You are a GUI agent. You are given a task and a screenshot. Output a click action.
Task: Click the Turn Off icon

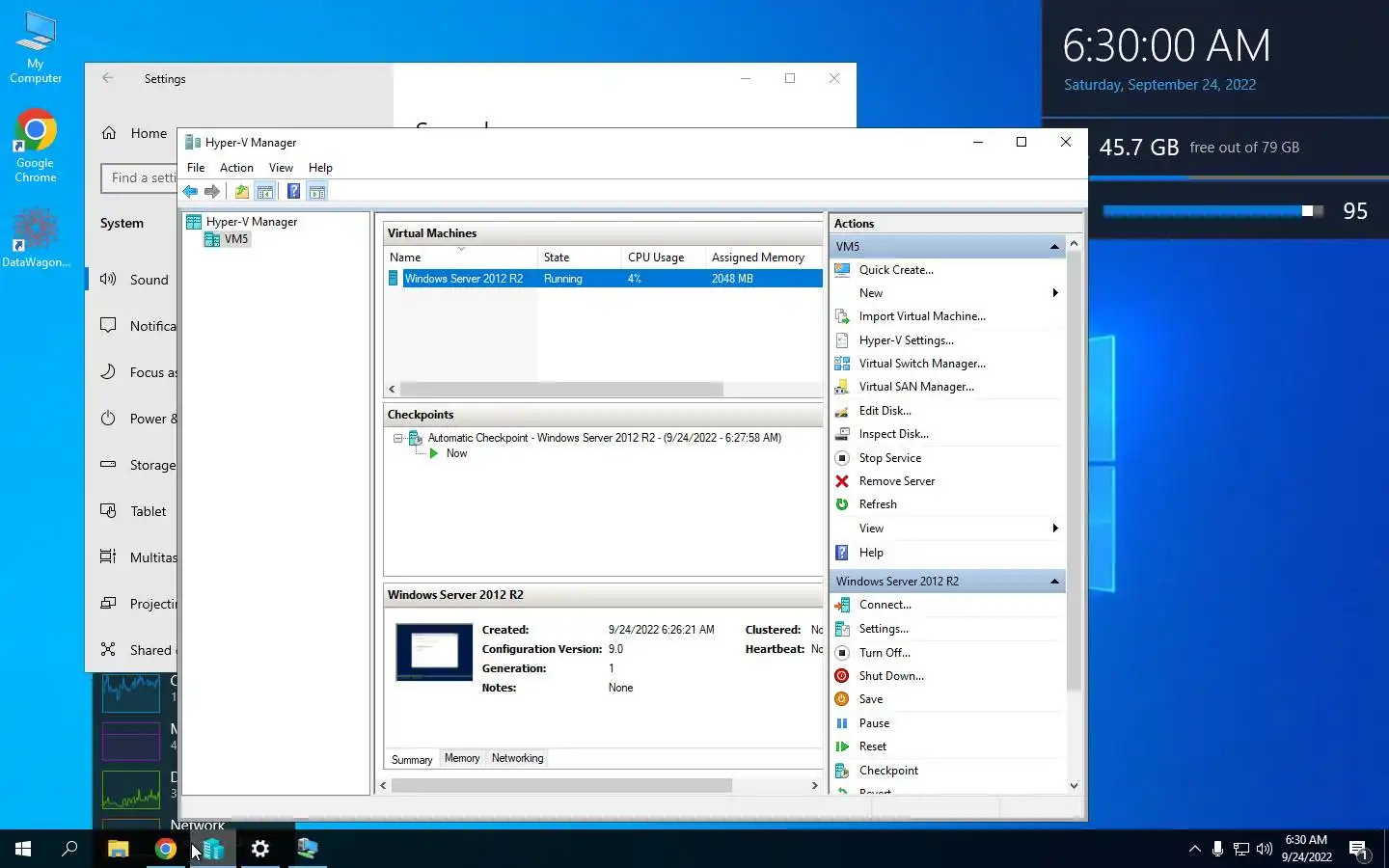tap(842, 653)
